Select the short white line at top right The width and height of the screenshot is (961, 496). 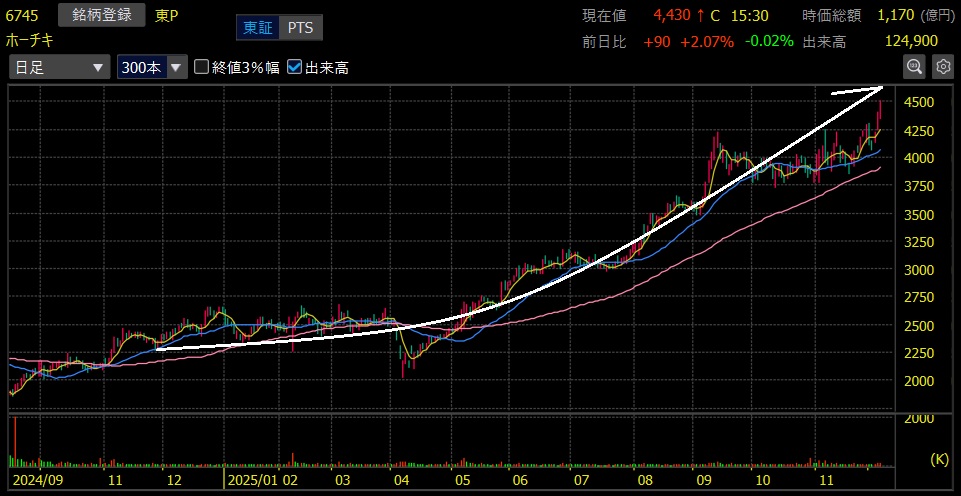click(857, 91)
